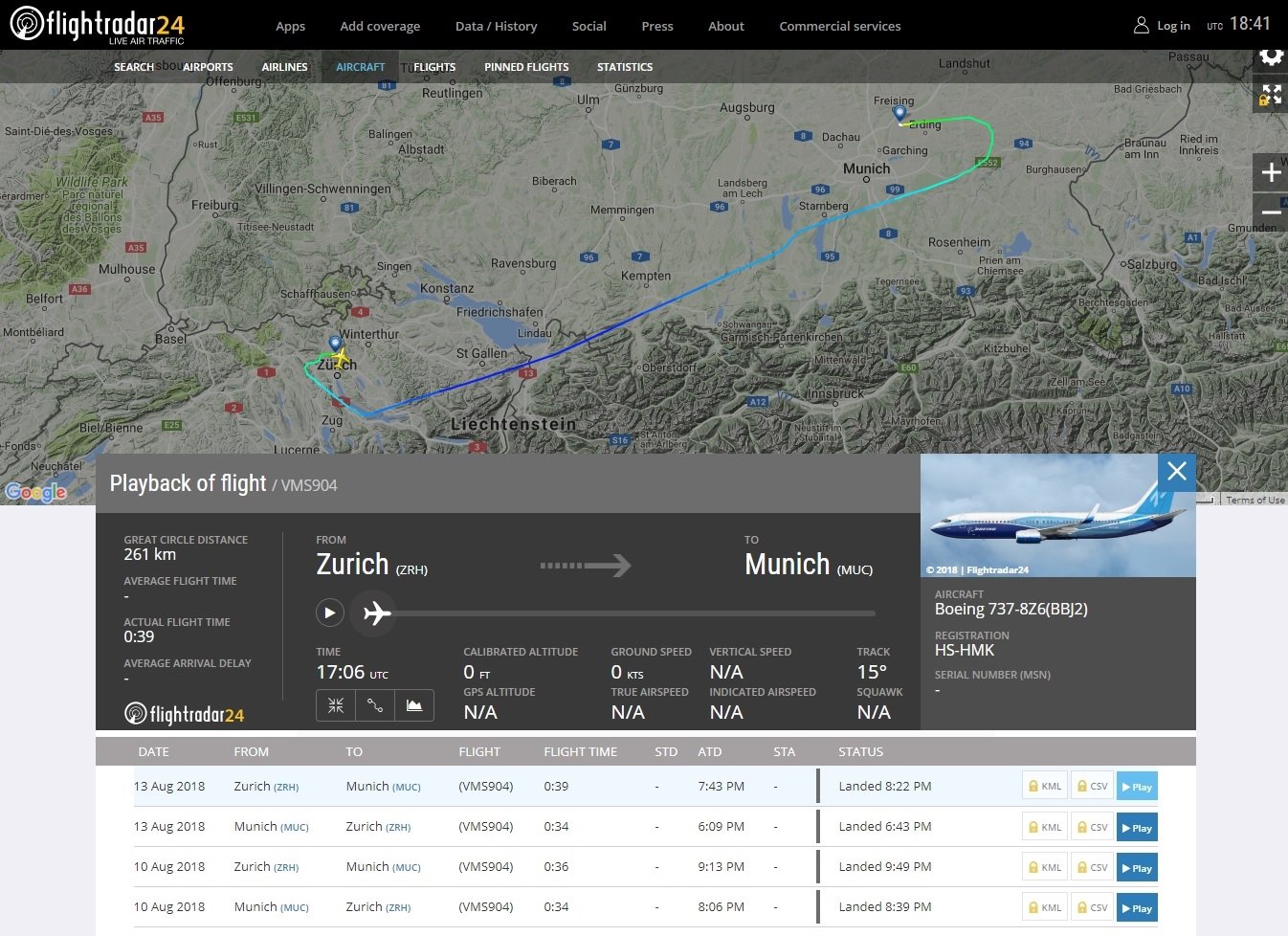Open the Statistics tab
1288x936 pixels.
[x=625, y=67]
